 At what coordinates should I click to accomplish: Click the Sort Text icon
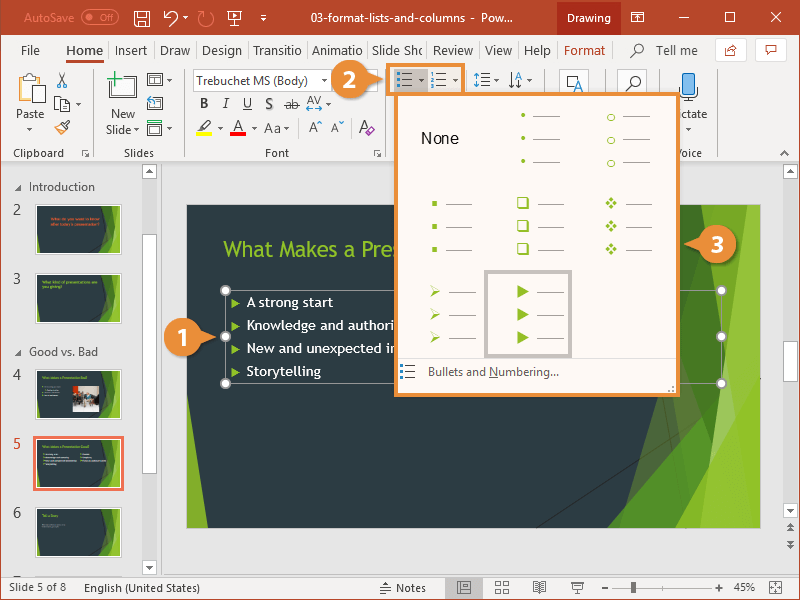(513, 80)
